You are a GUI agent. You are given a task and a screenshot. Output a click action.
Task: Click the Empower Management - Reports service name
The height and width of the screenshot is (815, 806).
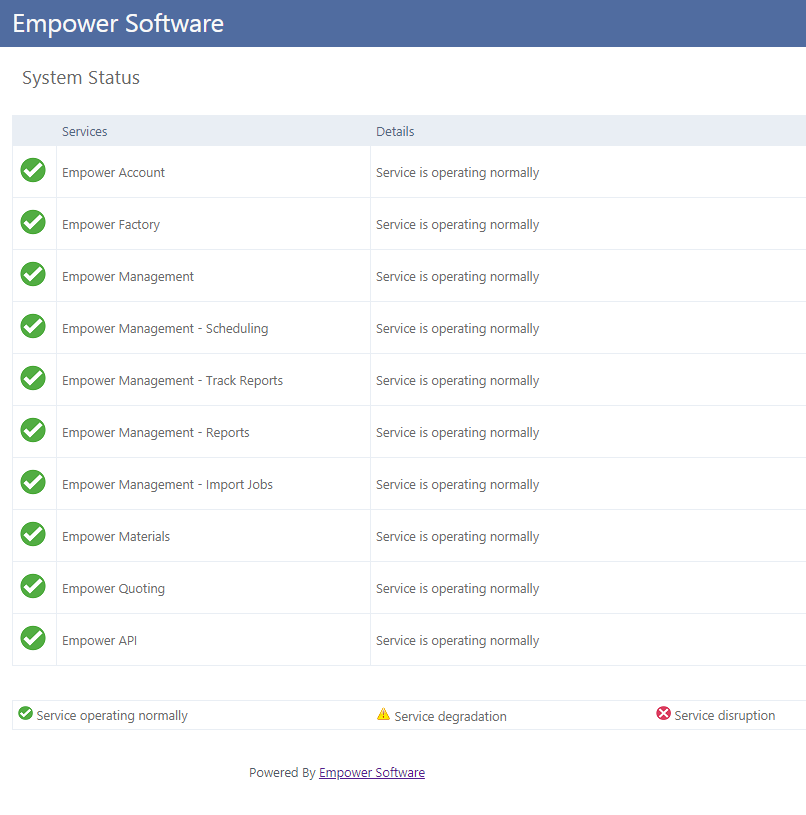(x=156, y=433)
